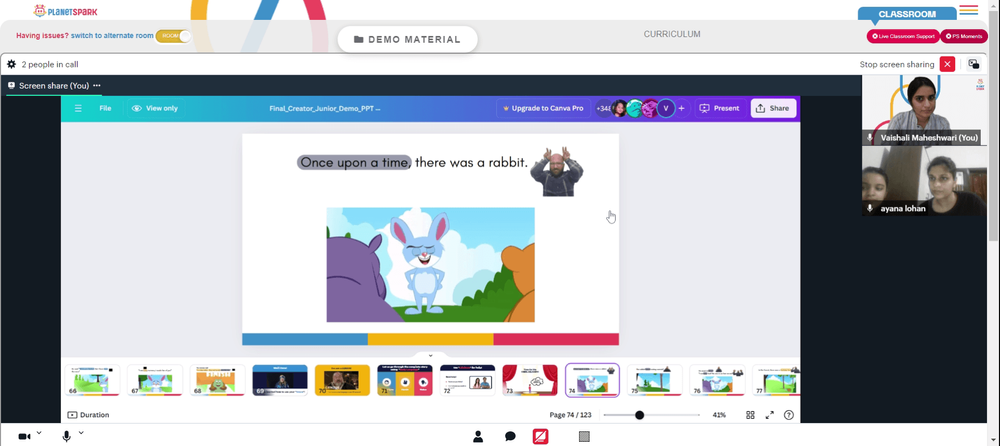
Task: Open grid view icon
Action: click(751, 415)
